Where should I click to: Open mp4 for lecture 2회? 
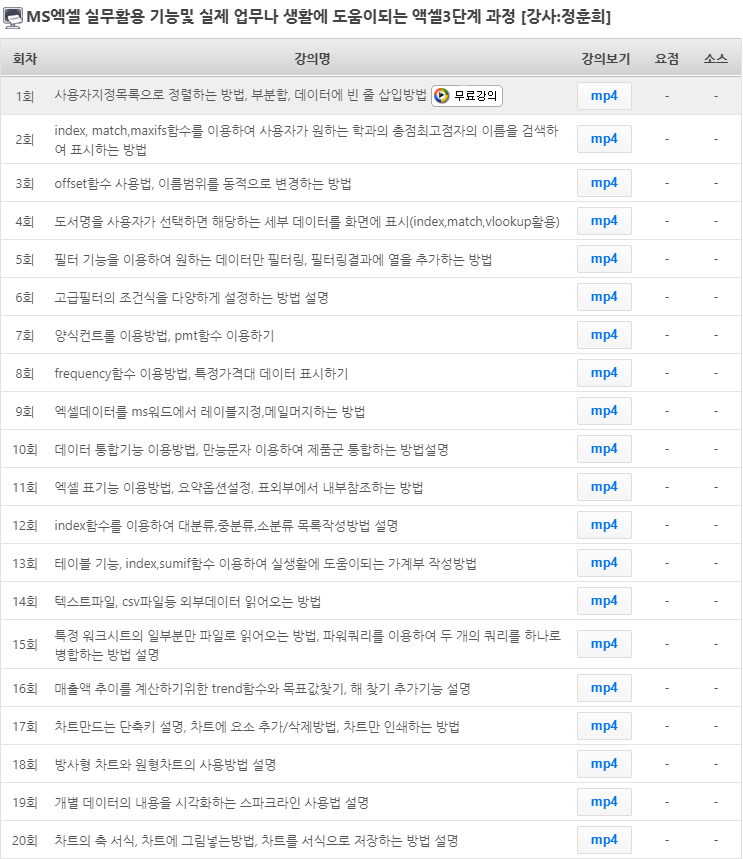[604, 139]
